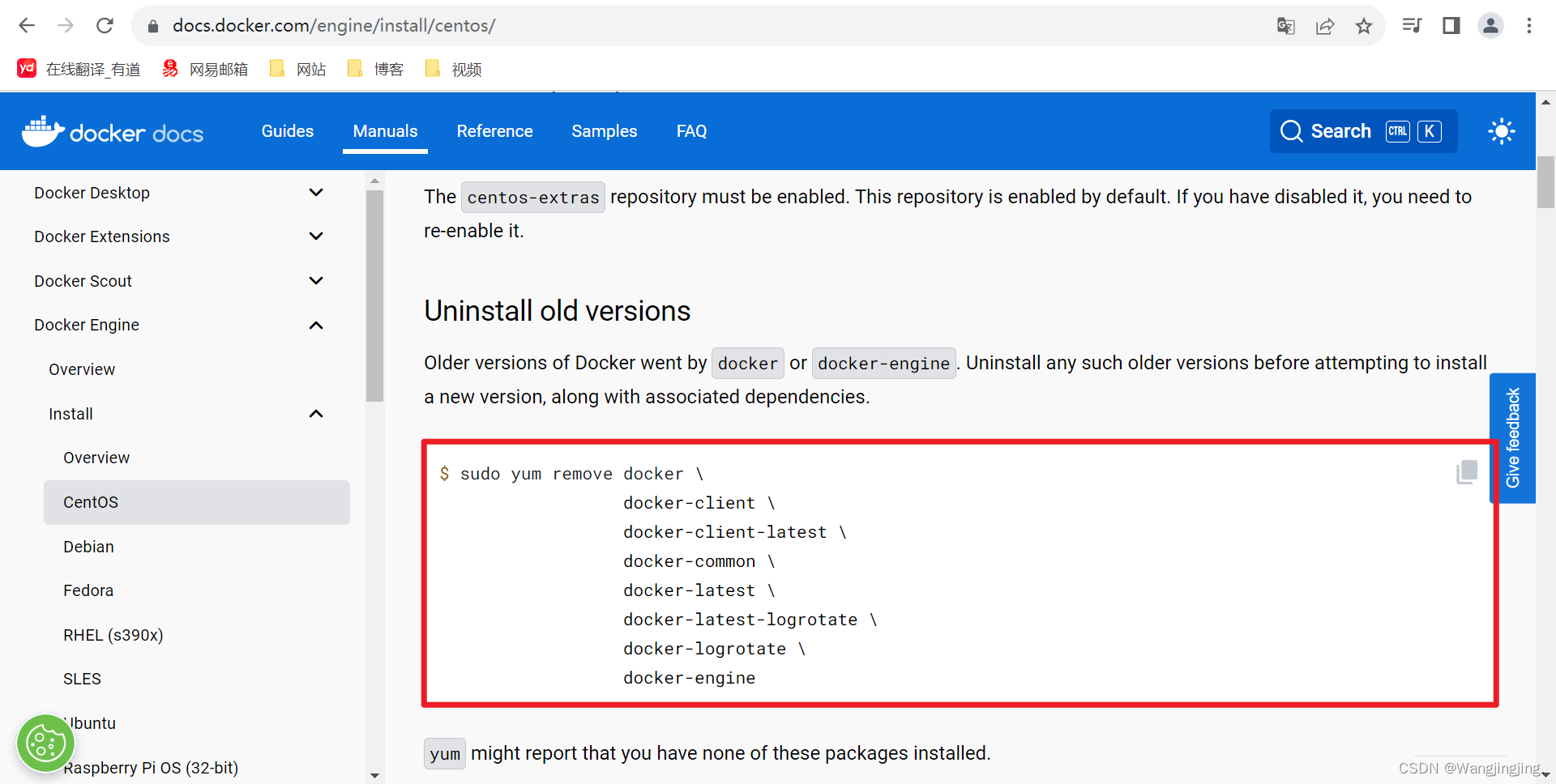1556x784 pixels.
Task: Click the docker docs whale logo
Action: (113, 131)
